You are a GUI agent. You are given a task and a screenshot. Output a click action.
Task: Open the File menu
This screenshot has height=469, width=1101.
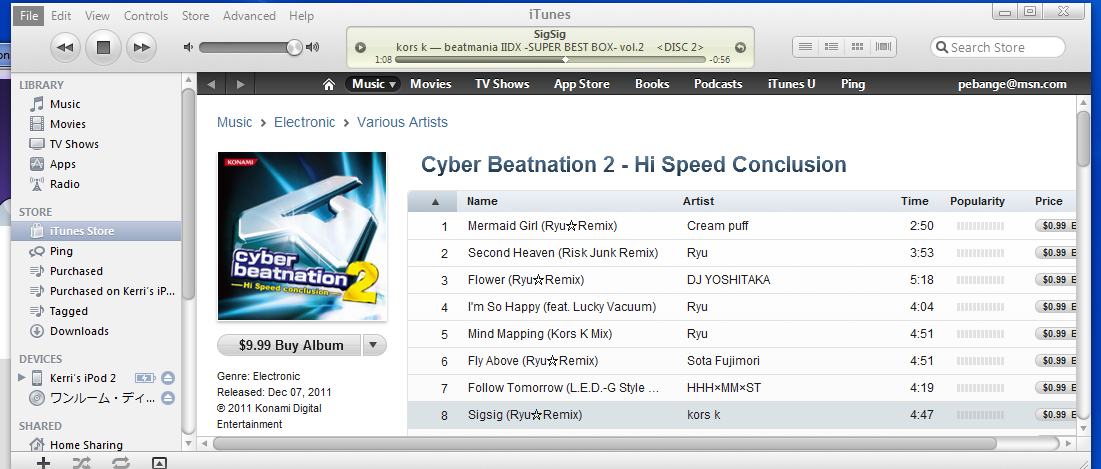click(x=29, y=15)
